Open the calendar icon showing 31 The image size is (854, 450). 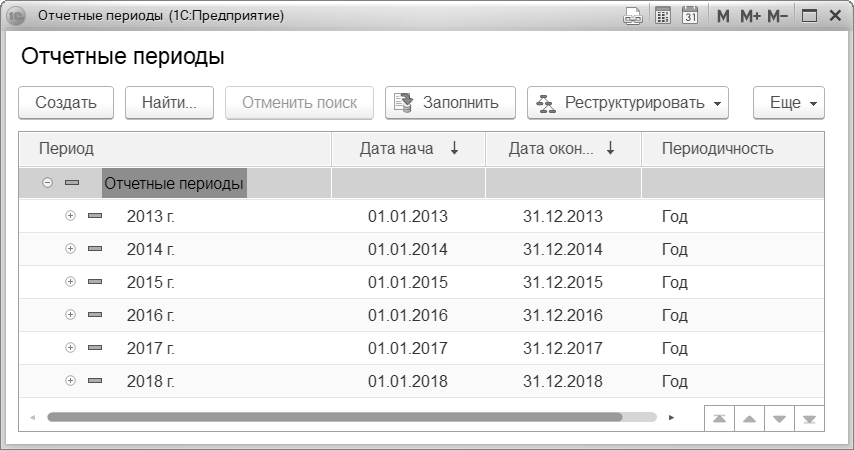(690, 17)
